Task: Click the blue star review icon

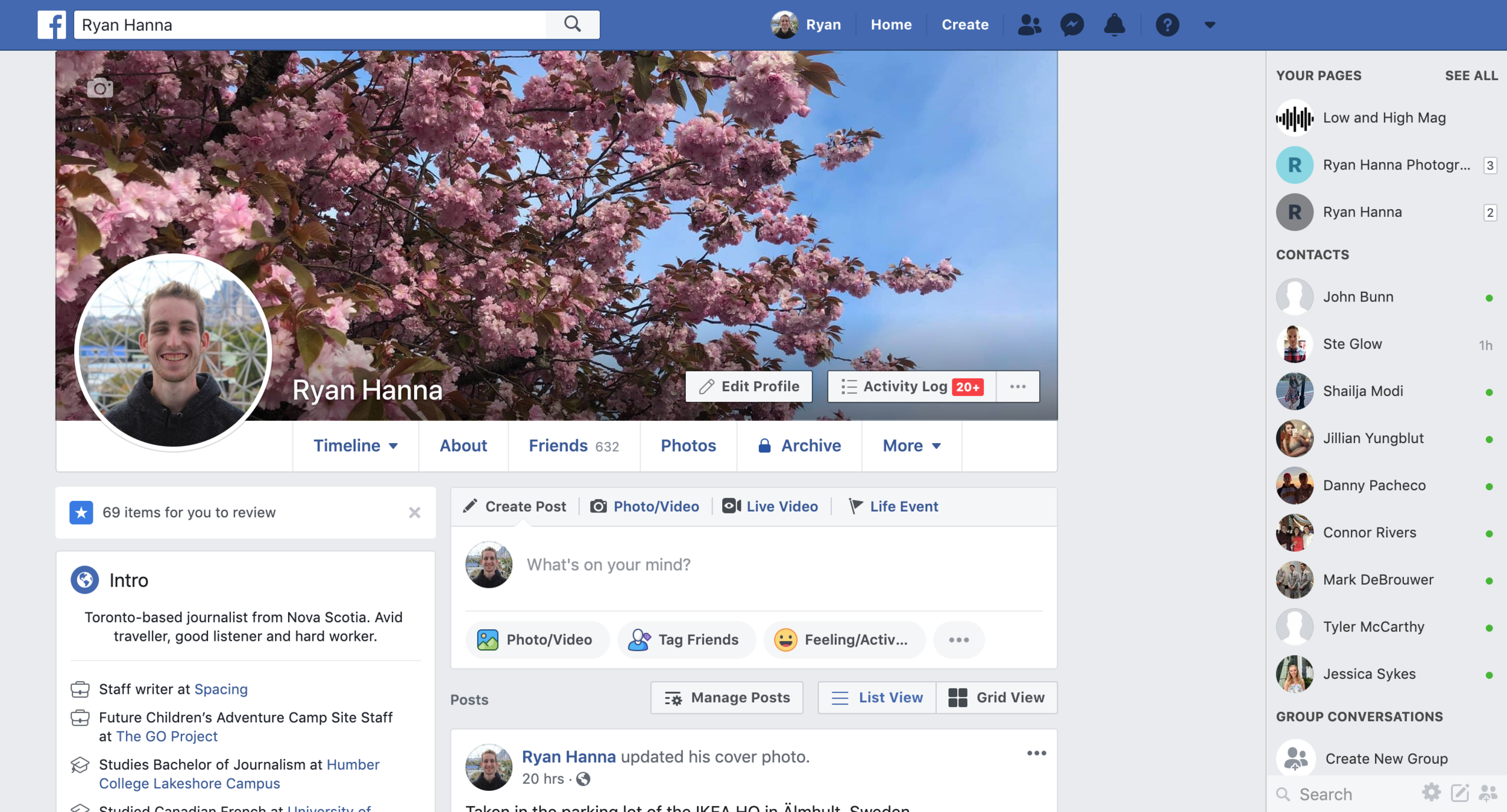Action: (x=81, y=512)
